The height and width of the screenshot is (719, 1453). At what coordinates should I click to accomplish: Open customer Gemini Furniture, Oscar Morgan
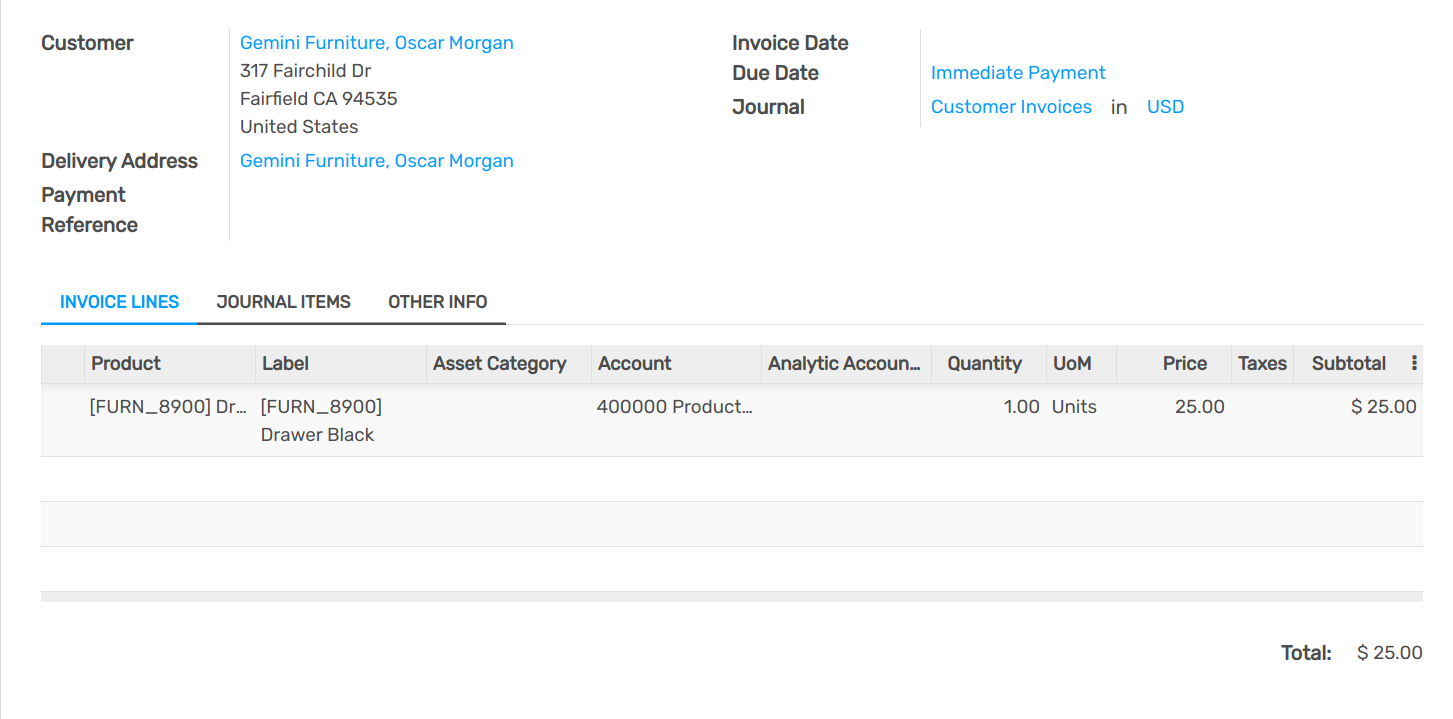point(376,42)
